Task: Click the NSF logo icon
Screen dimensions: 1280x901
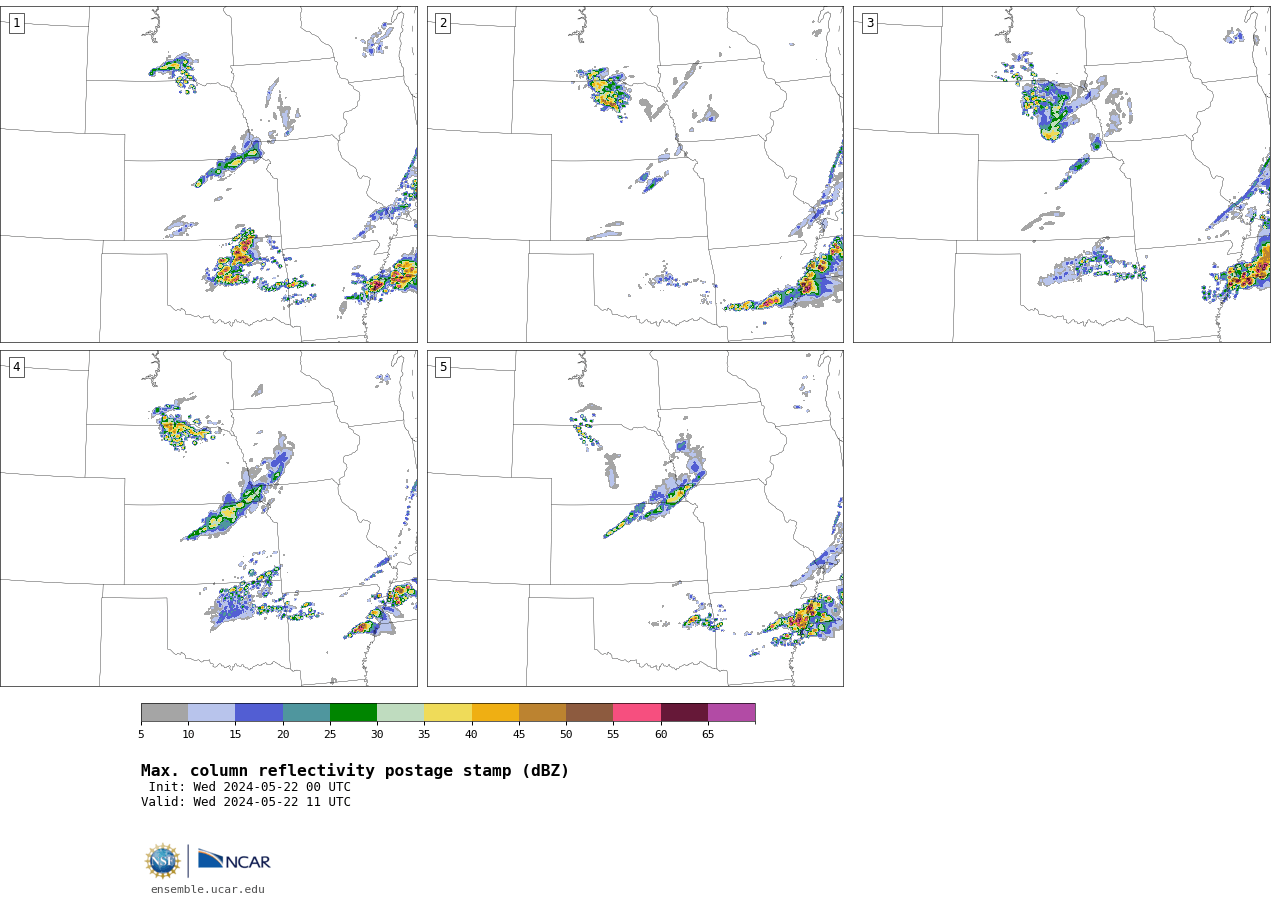Action: click(x=163, y=861)
